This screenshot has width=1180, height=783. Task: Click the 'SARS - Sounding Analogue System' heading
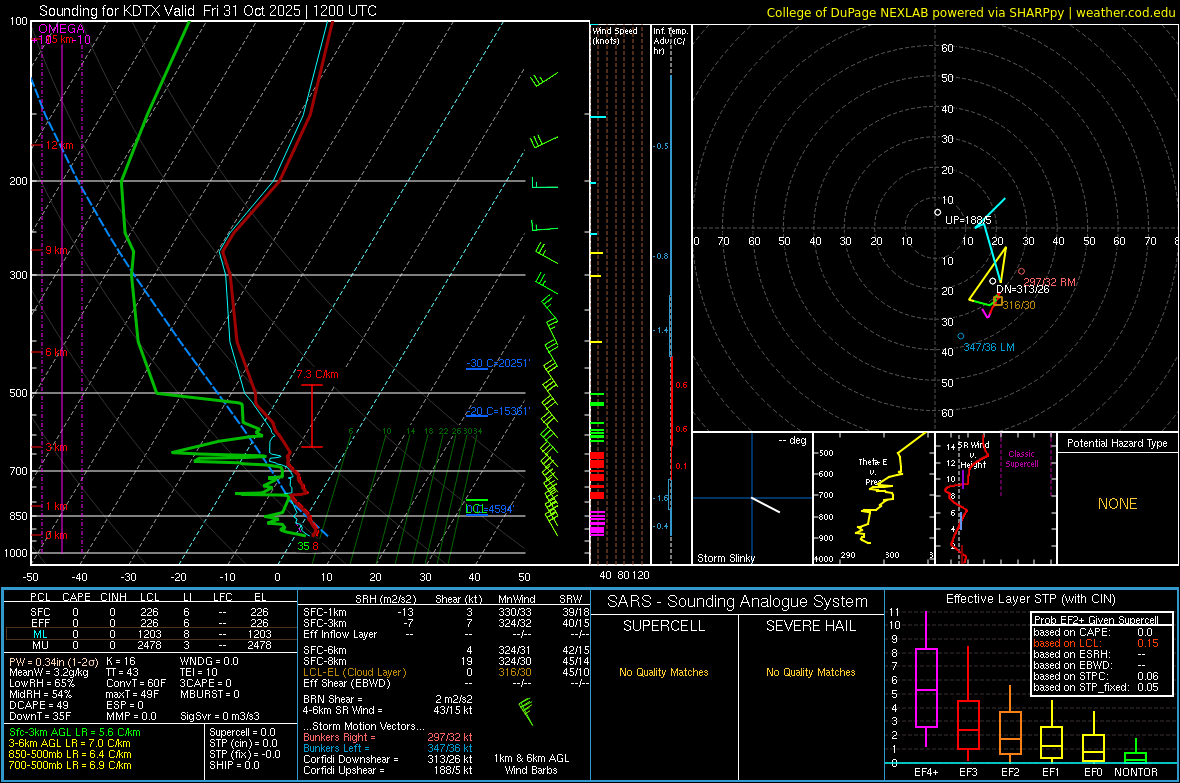pos(737,602)
